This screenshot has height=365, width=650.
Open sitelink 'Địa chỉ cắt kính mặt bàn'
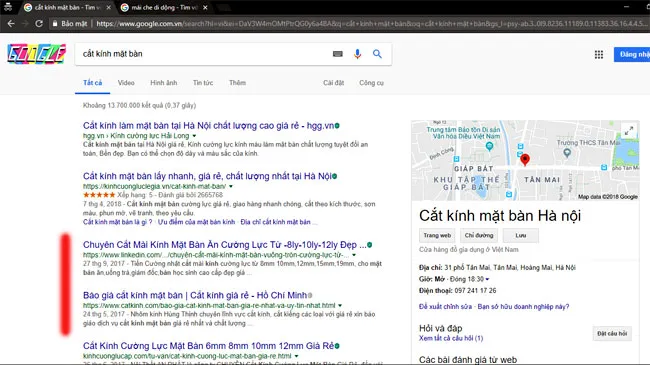(275, 222)
